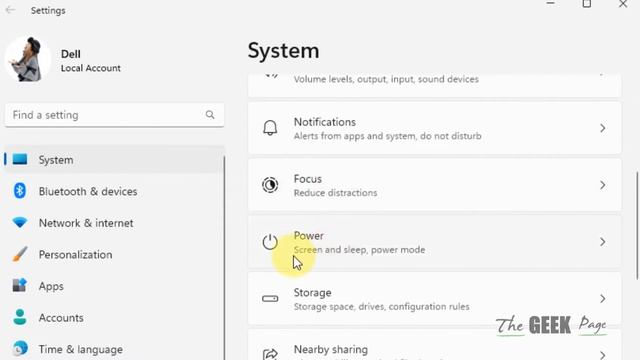This screenshot has width=640, height=360.
Task: Close the Settings window
Action: pyautogui.click(x=623, y=4)
